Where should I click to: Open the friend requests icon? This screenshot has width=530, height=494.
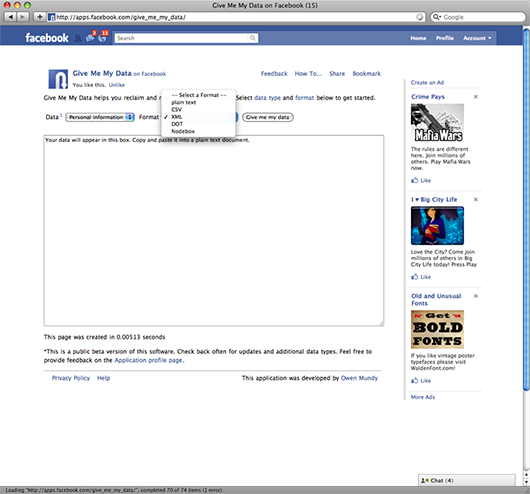click(78, 38)
